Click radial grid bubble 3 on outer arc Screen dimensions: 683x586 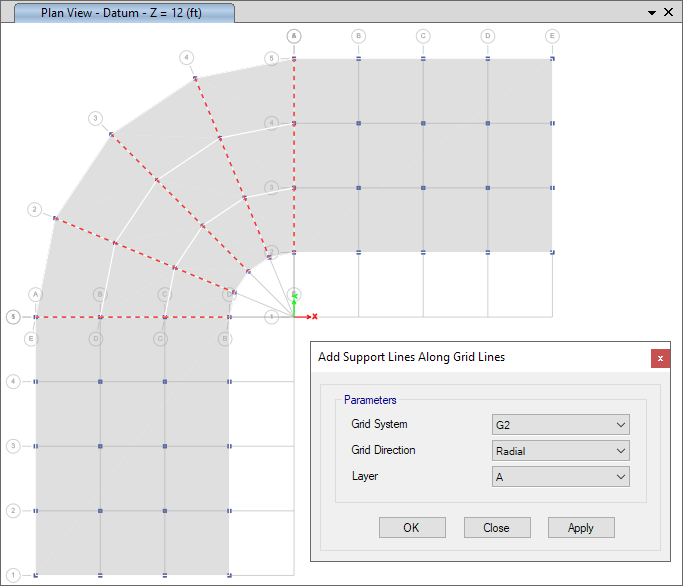[x=95, y=118]
